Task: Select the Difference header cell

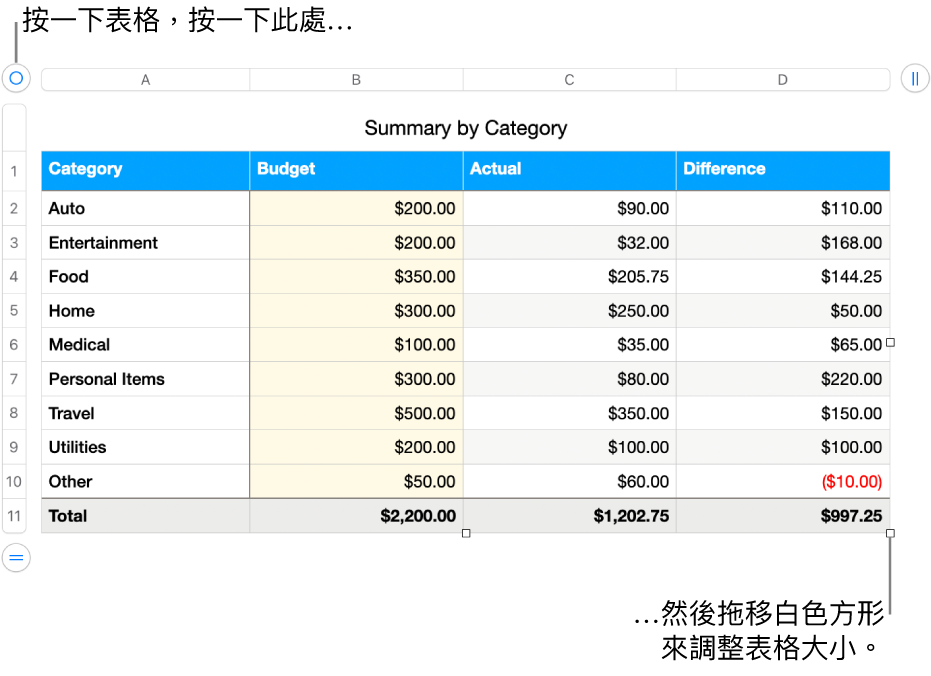Action: [783, 170]
